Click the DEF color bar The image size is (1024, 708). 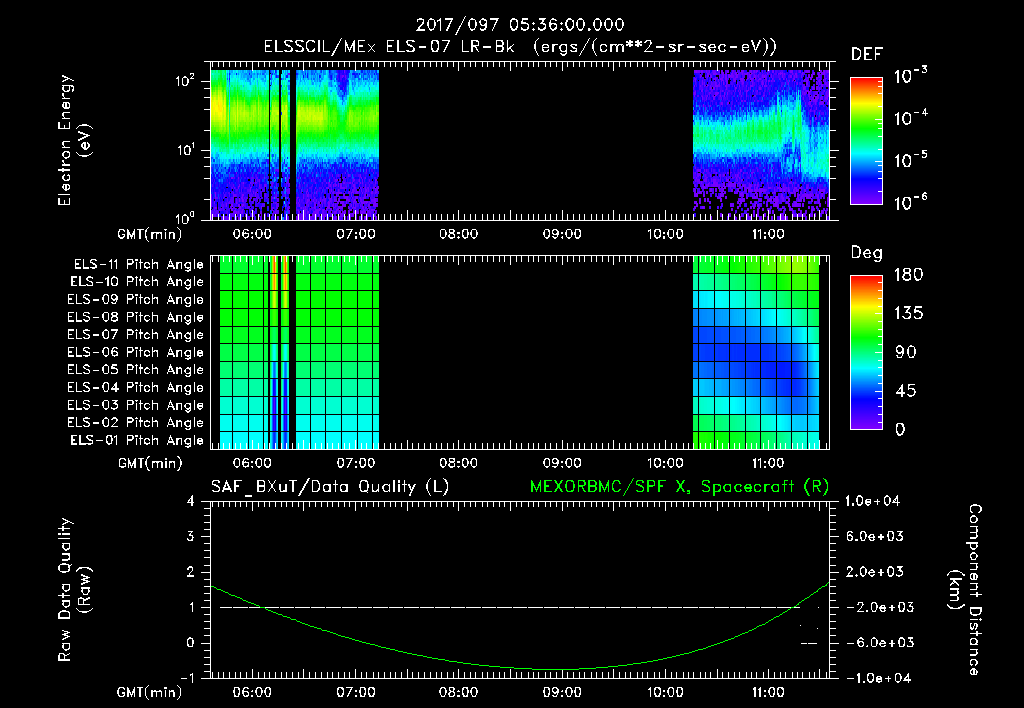coord(866,140)
